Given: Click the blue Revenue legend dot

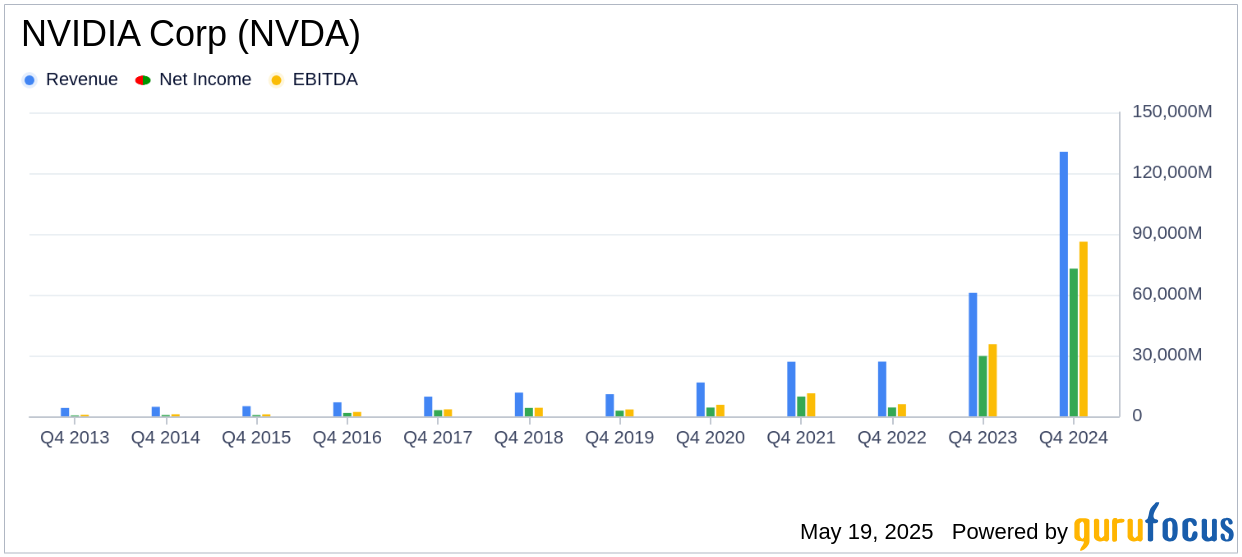Looking at the screenshot, I should click(x=29, y=80).
